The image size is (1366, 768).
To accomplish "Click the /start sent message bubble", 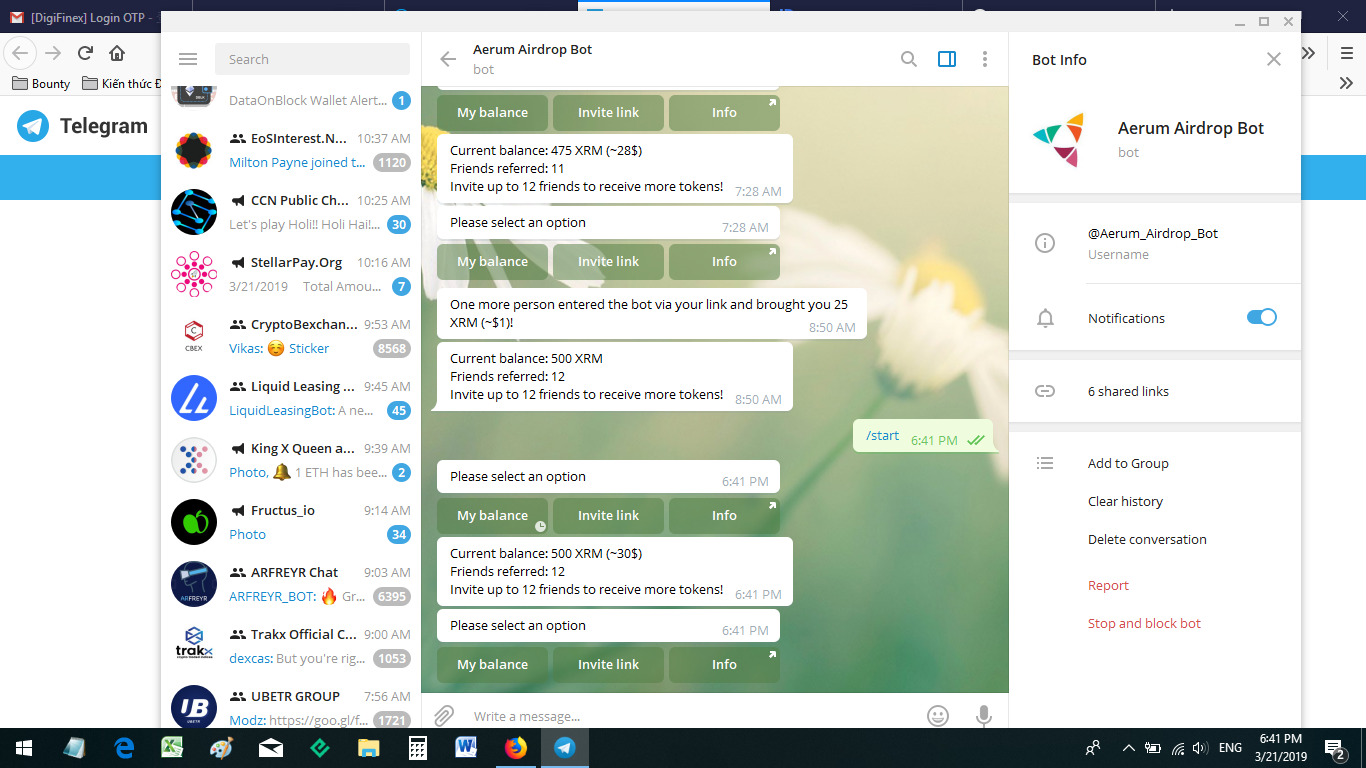I will (923, 436).
